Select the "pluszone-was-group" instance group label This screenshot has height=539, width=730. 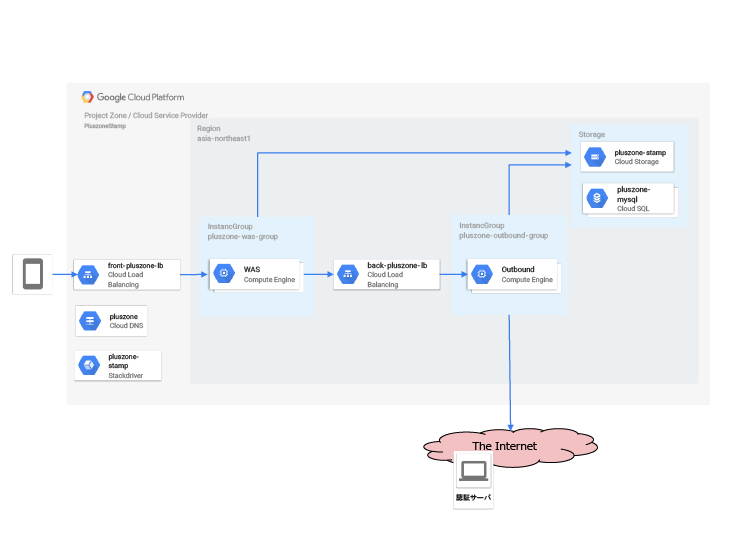click(242, 237)
